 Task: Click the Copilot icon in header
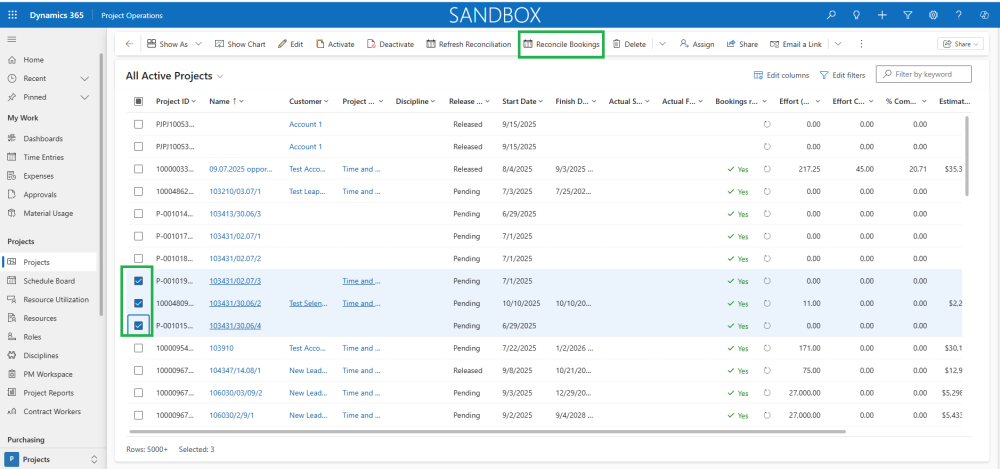983,15
